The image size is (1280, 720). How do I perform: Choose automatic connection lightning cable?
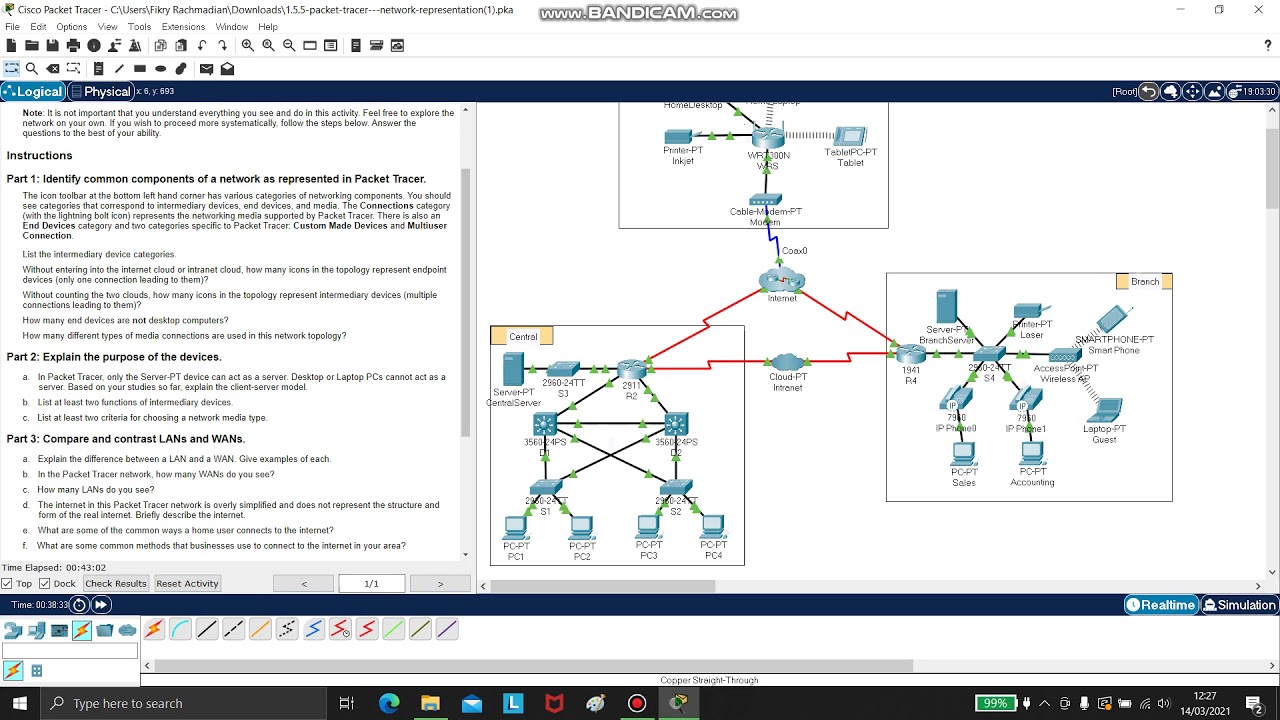click(154, 629)
